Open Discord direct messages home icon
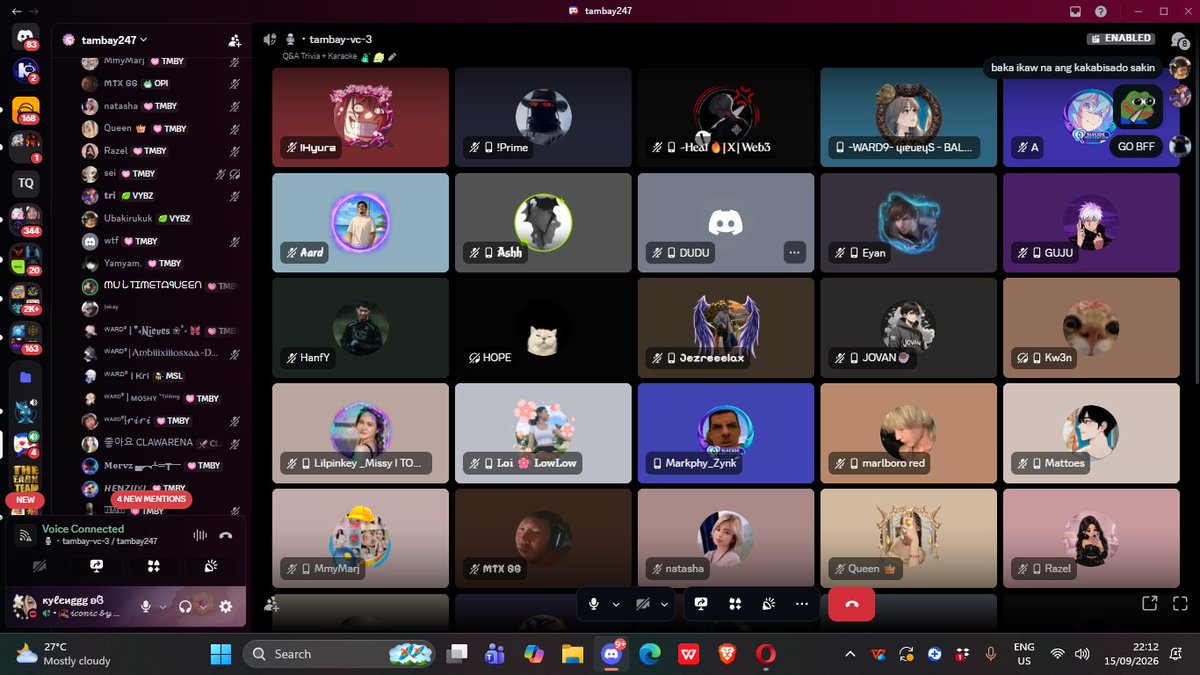1200x675 pixels. (x=26, y=37)
